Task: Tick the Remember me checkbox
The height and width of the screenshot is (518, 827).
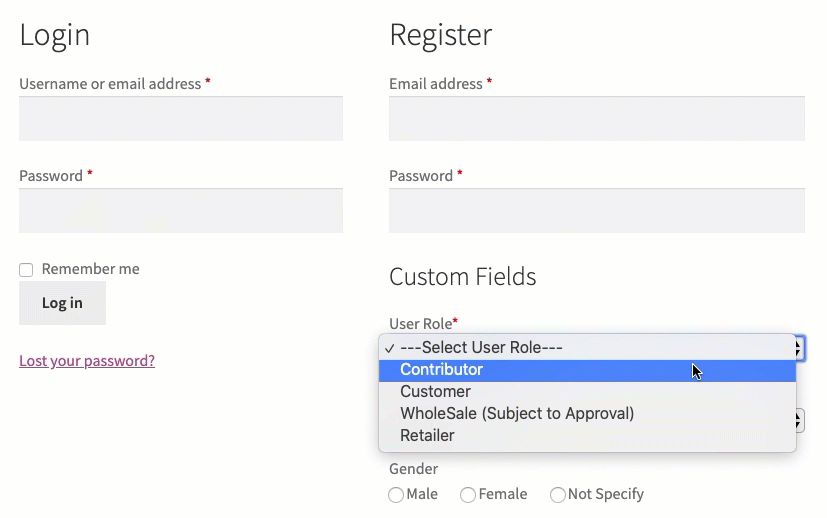Action: 26,270
